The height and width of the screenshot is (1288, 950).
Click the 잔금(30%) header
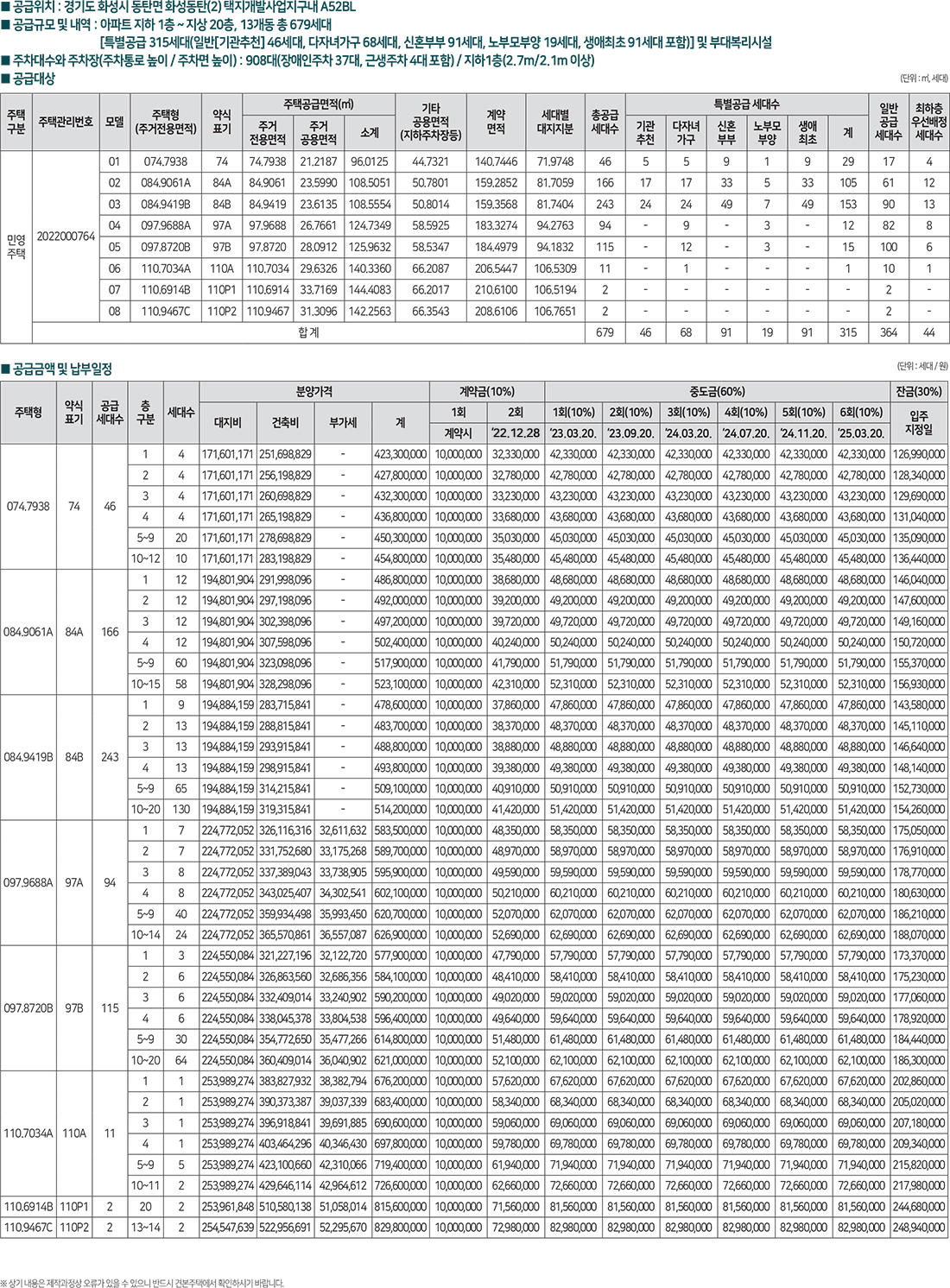pyautogui.click(x=919, y=392)
